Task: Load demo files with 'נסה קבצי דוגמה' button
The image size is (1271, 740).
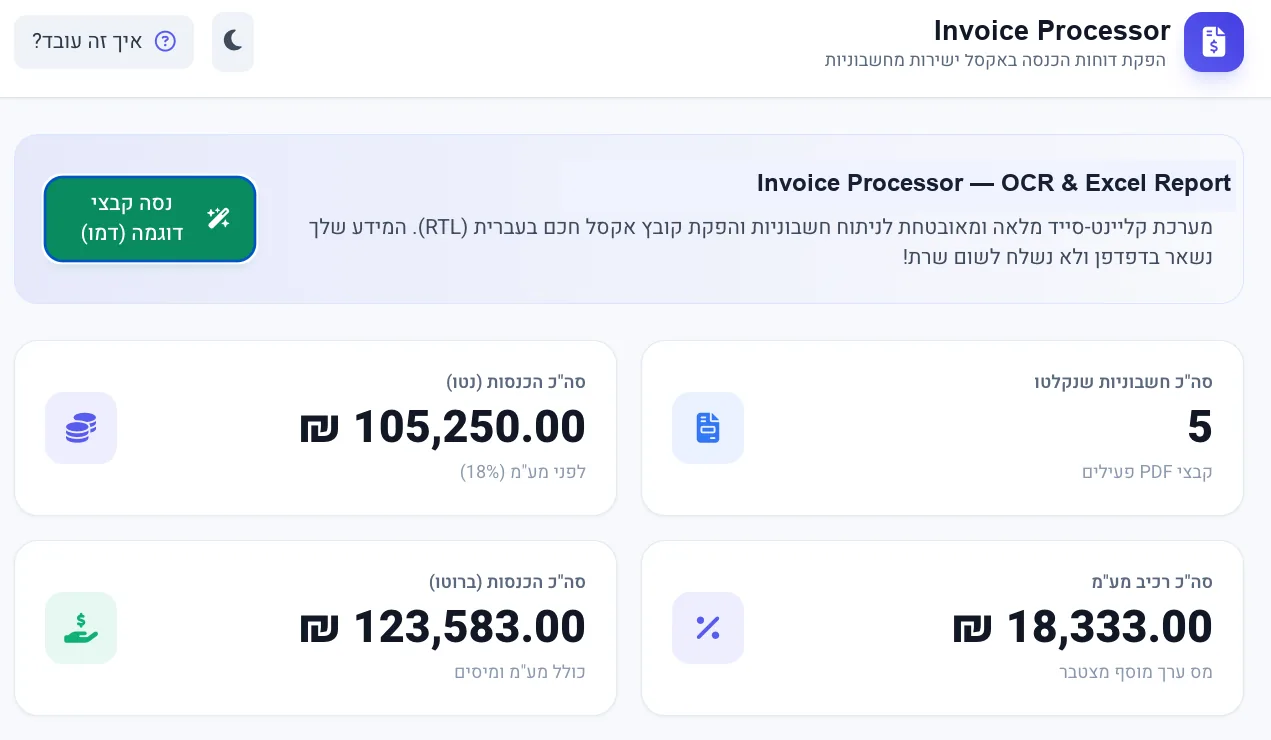Action: 150,219
